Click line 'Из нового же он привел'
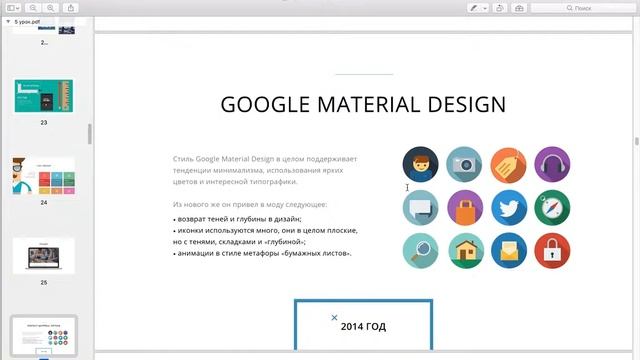Image resolution: width=640 pixels, height=360 pixels. pos(250,204)
